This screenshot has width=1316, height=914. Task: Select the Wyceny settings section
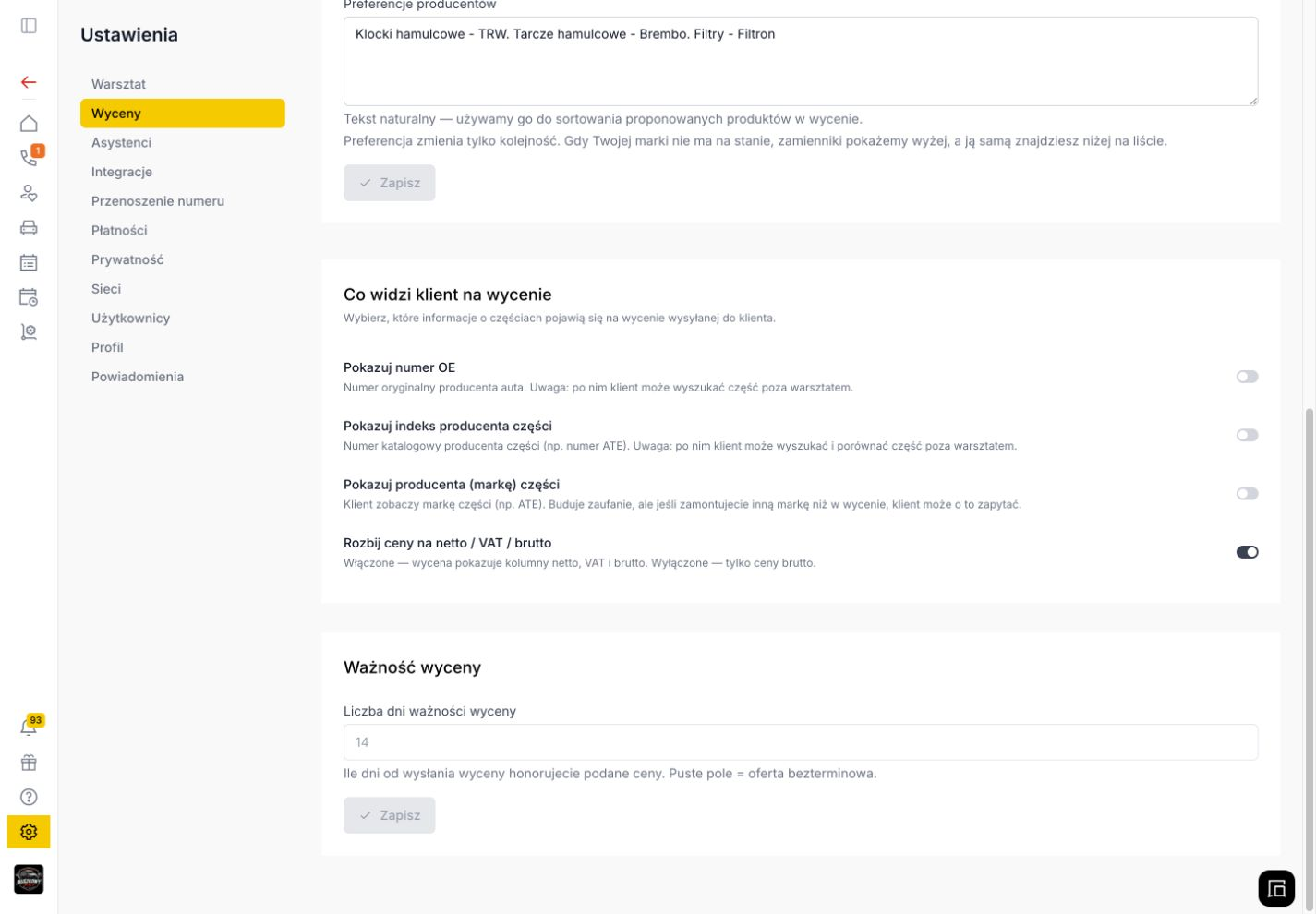183,114
